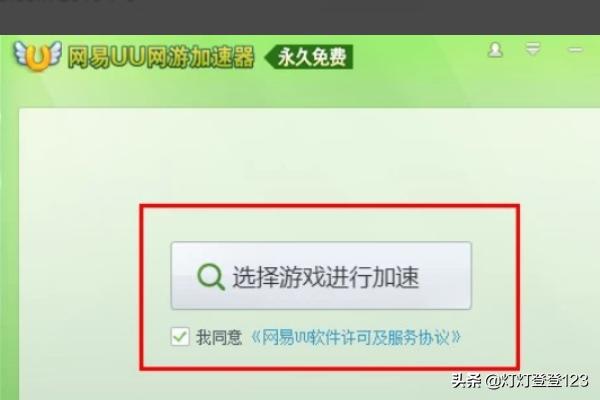The width and height of the screenshot is (600, 400).
Task: Click the 网易UU网游加速器 title text
Action: pos(161,57)
